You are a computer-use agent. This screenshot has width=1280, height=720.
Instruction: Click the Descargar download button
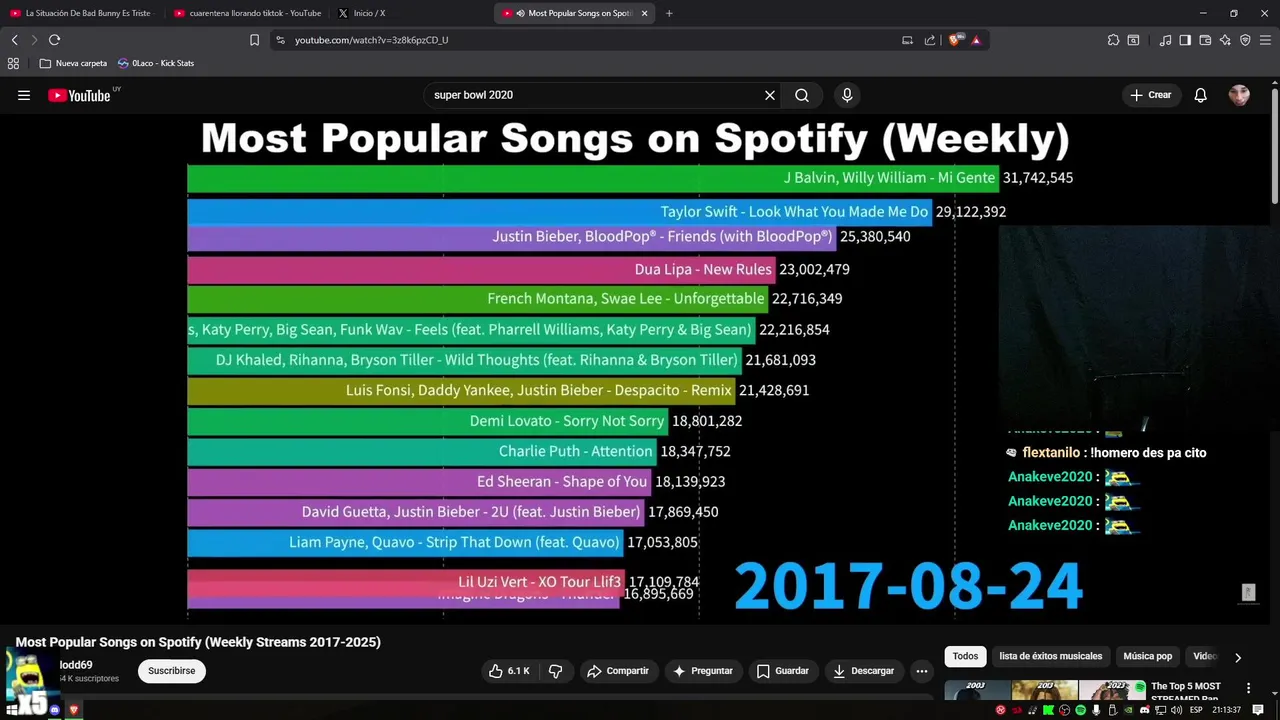(x=864, y=671)
